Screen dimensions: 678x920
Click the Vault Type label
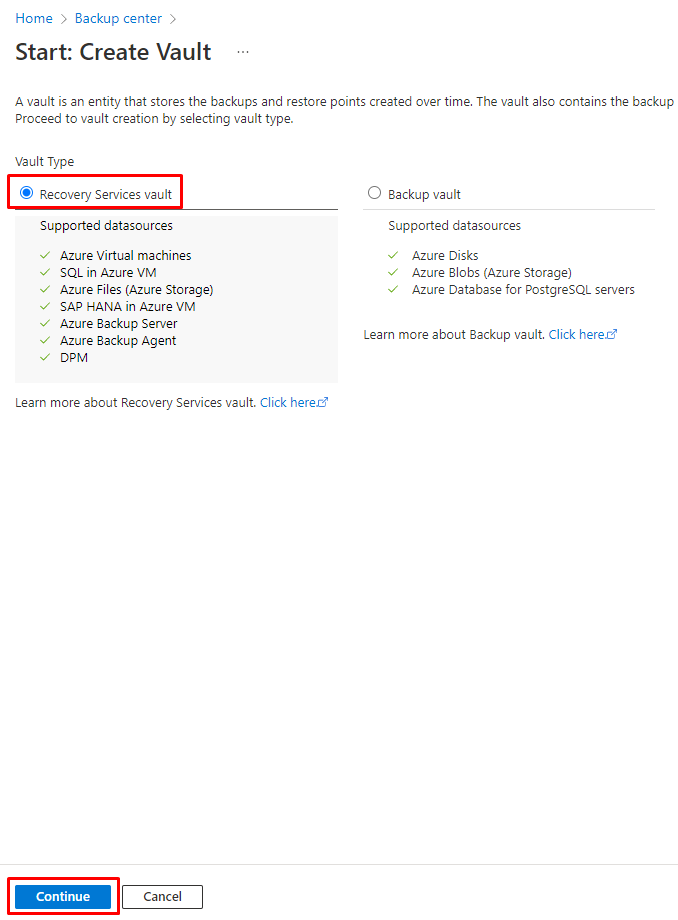(45, 161)
